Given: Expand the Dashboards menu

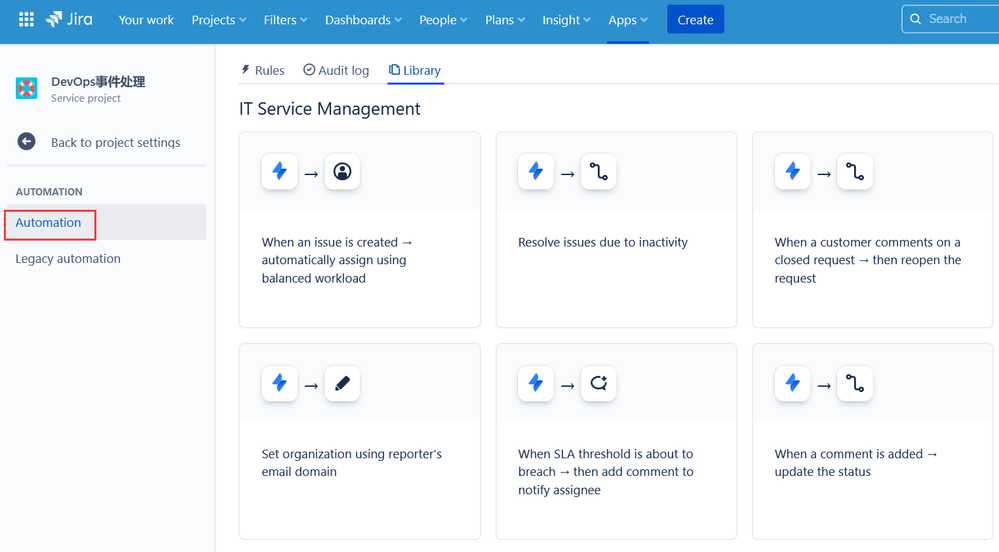Looking at the screenshot, I should [363, 20].
